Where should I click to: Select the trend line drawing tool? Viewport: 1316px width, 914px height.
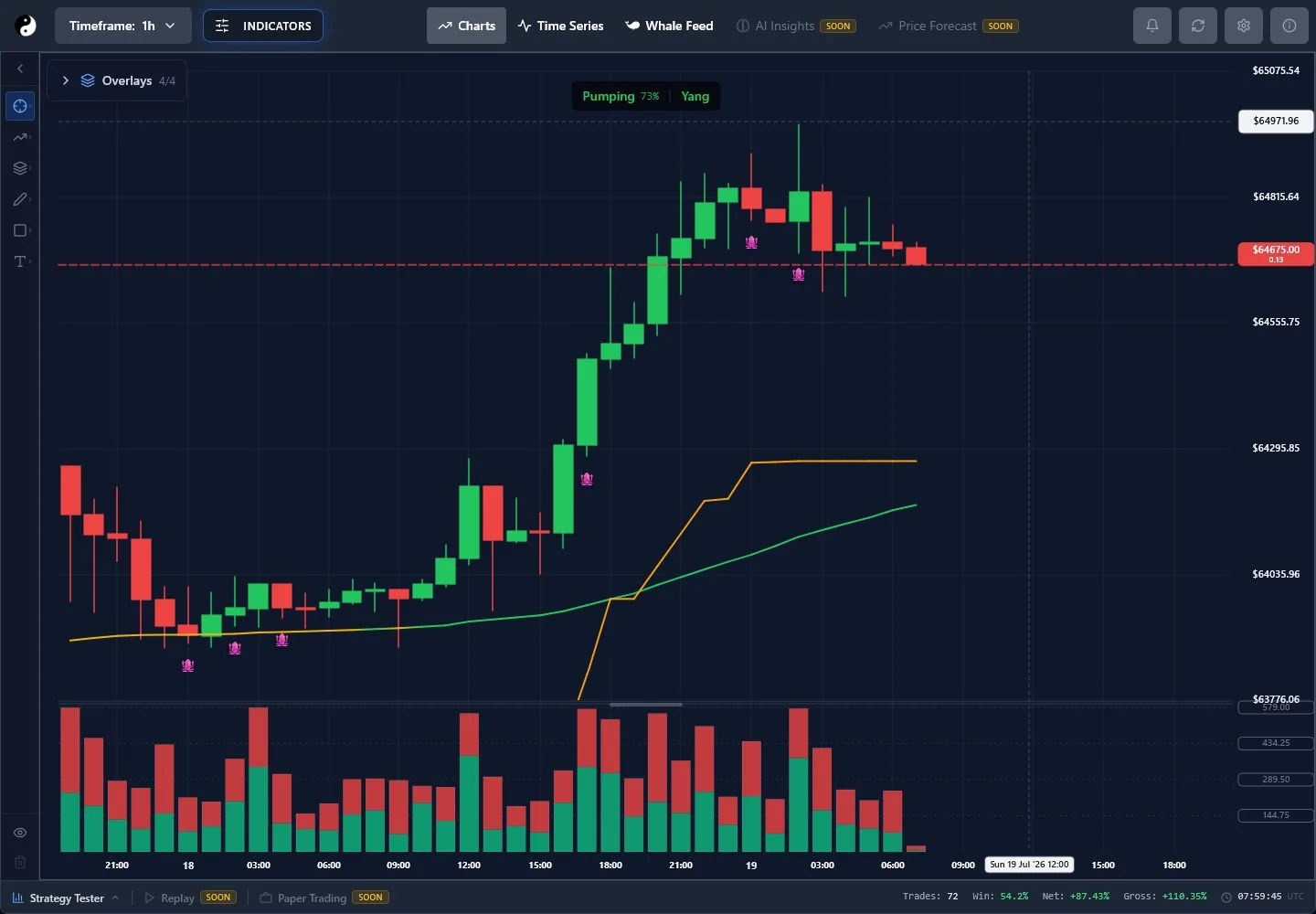pos(20,137)
